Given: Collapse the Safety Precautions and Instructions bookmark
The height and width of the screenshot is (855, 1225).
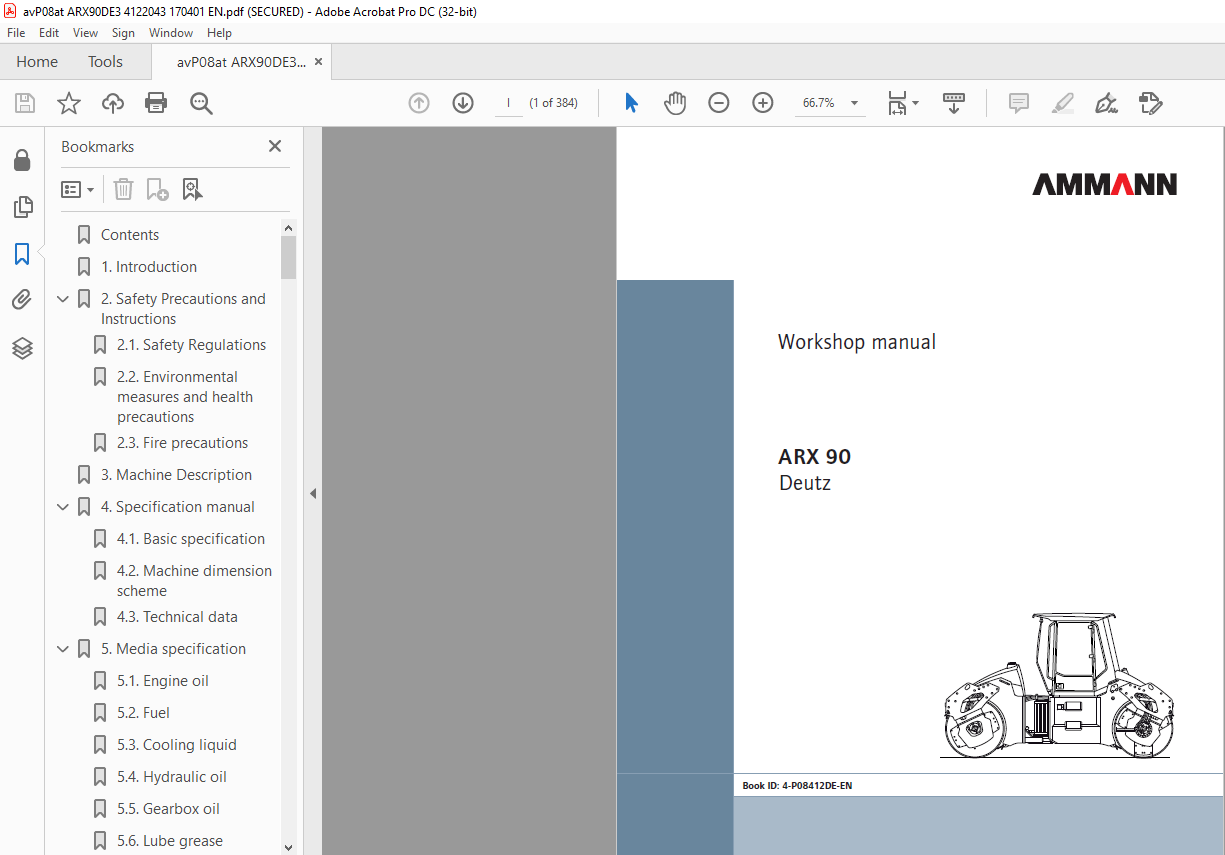Looking at the screenshot, I should 63,299.
